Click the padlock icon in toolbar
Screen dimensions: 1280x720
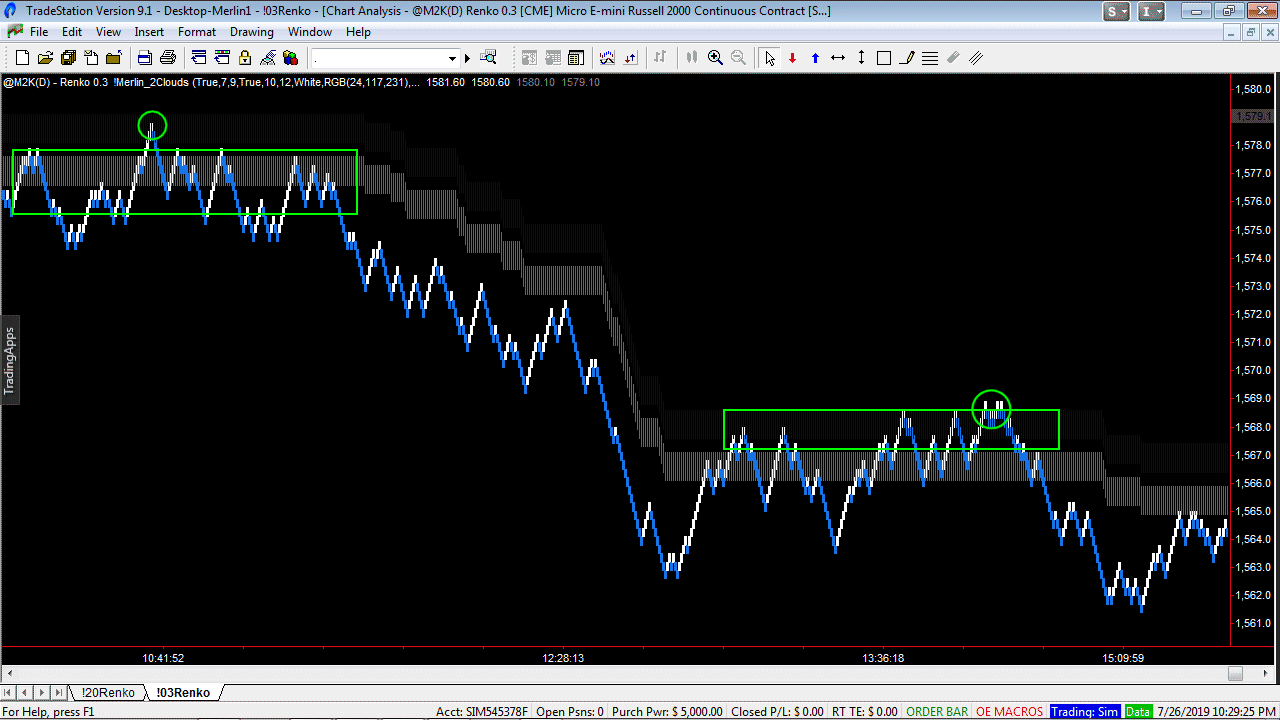(x=245, y=58)
